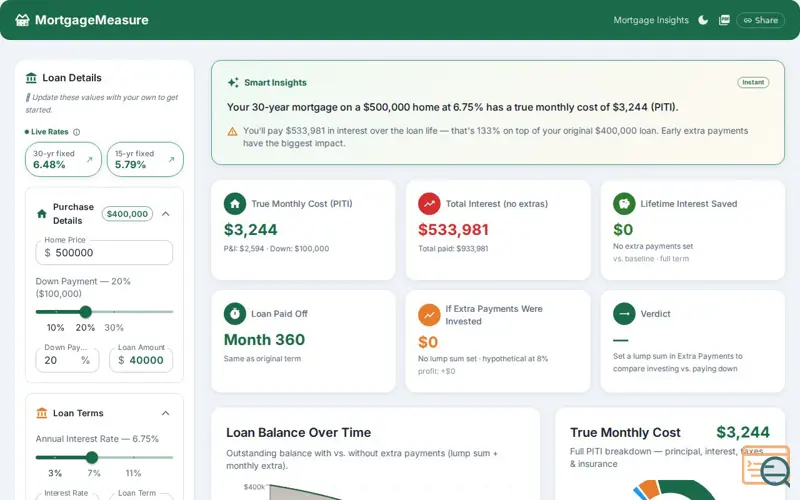
Task: Click the Loan Details bank icon
Action: (x=31, y=78)
